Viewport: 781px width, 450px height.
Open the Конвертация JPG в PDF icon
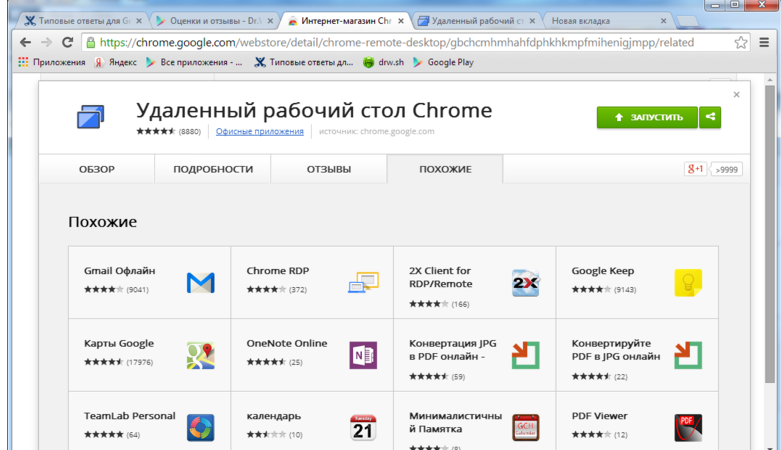click(525, 355)
